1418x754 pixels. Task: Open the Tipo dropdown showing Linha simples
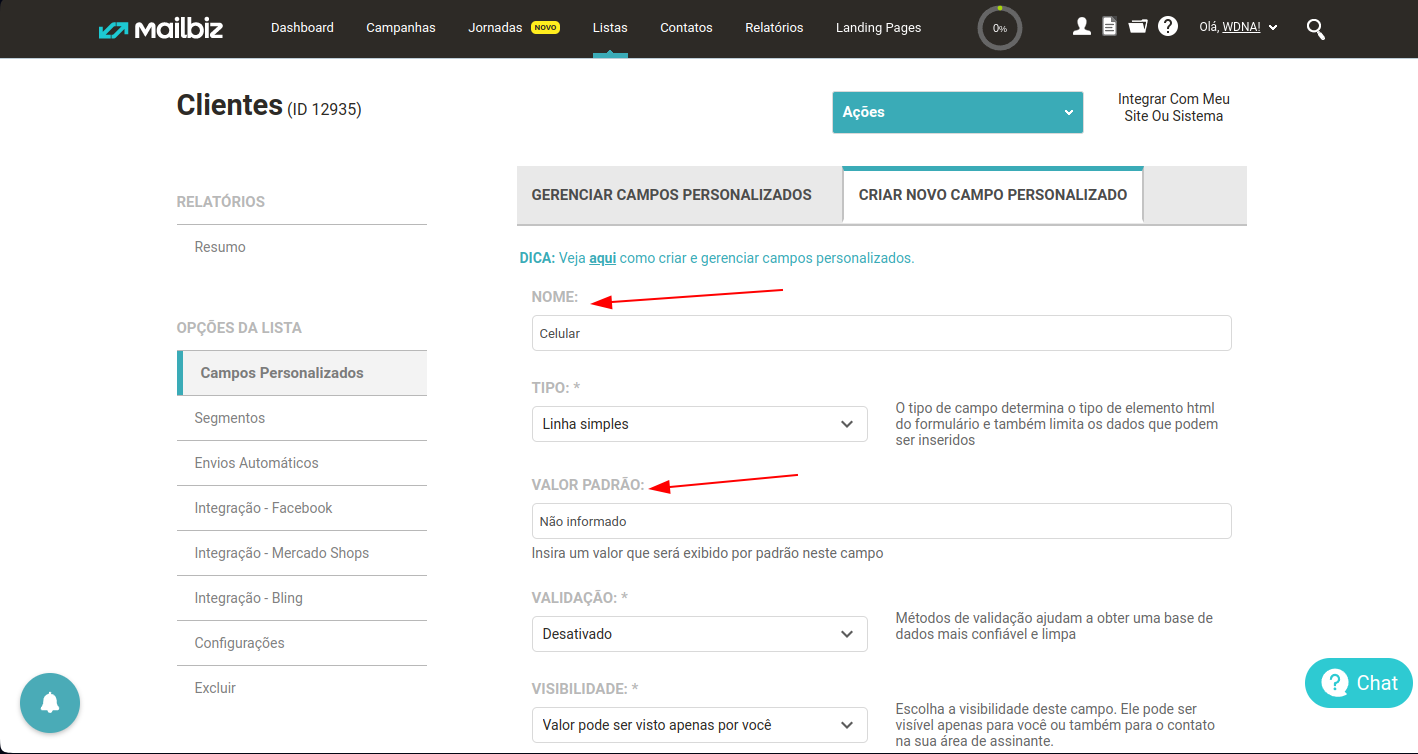[x=700, y=424]
